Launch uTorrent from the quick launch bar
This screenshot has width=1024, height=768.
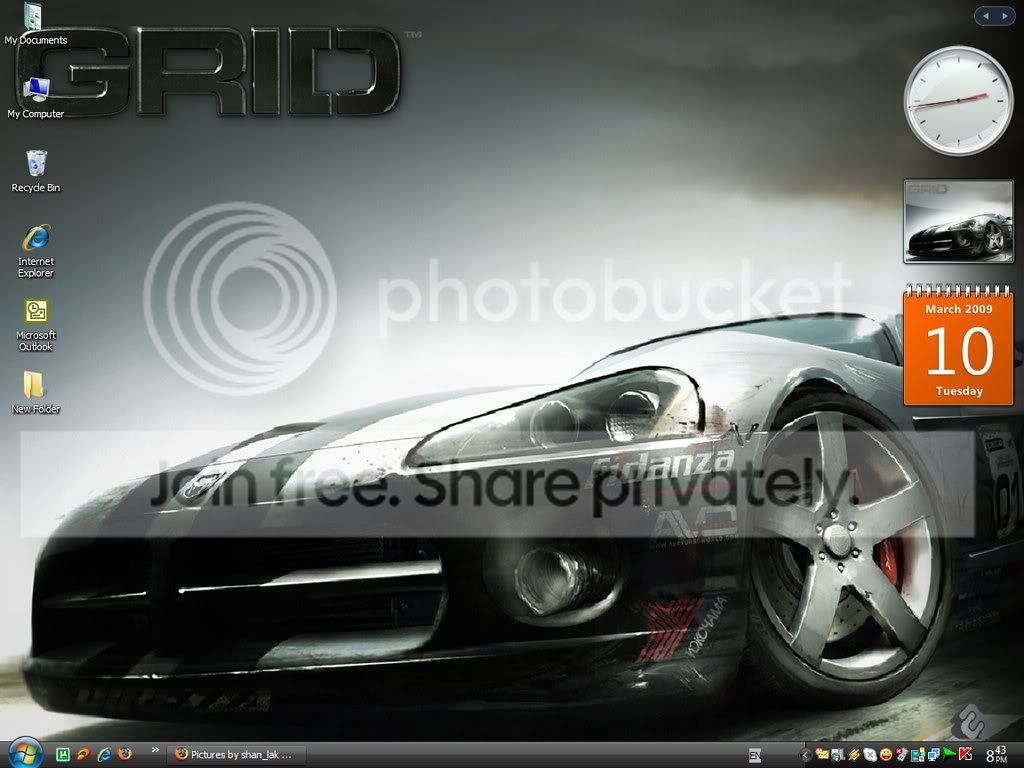pyautogui.click(x=63, y=755)
